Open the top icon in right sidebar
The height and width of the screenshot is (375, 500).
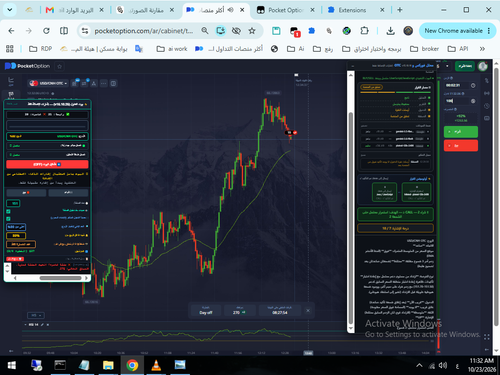[x=487, y=80]
